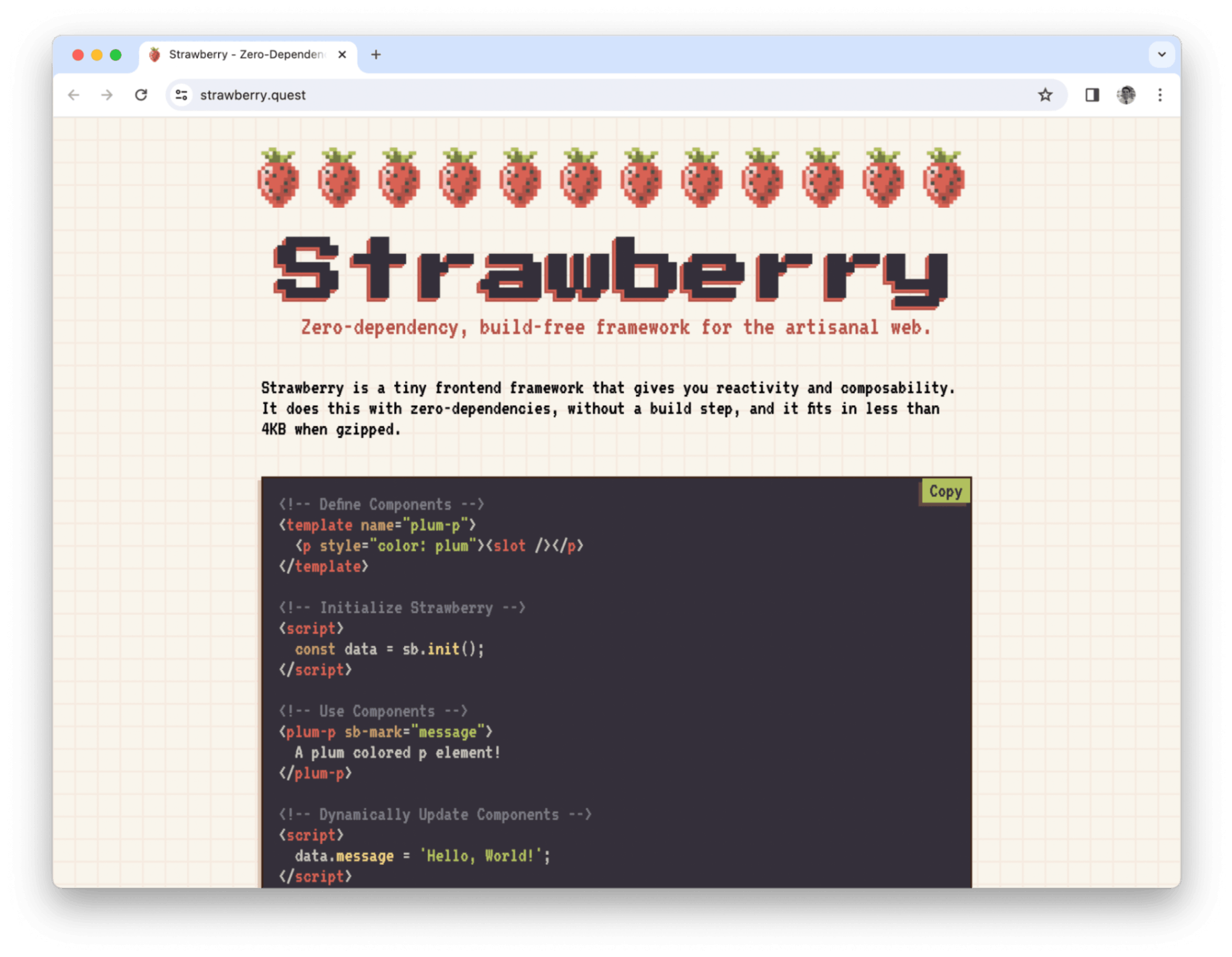1232x957 pixels.
Task: Reload the strawberry.quest page
Action: (142, 95)
